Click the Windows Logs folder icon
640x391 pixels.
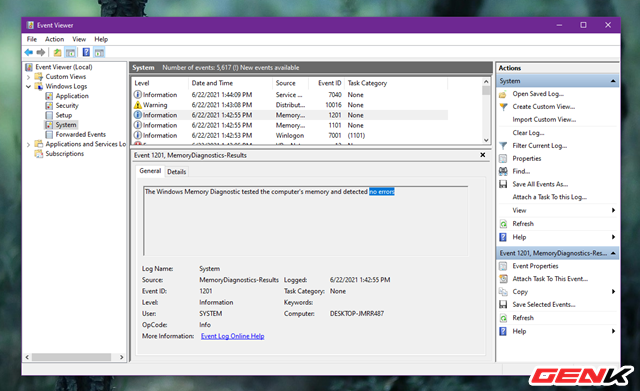[39, 86]
